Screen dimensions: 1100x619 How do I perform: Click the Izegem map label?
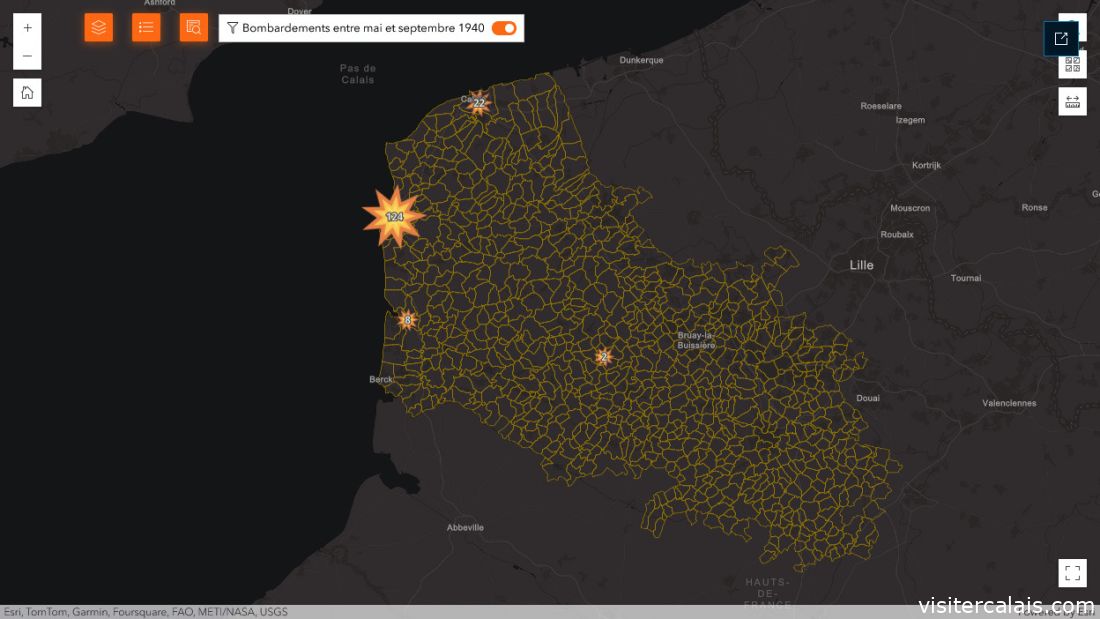[910, 121]
